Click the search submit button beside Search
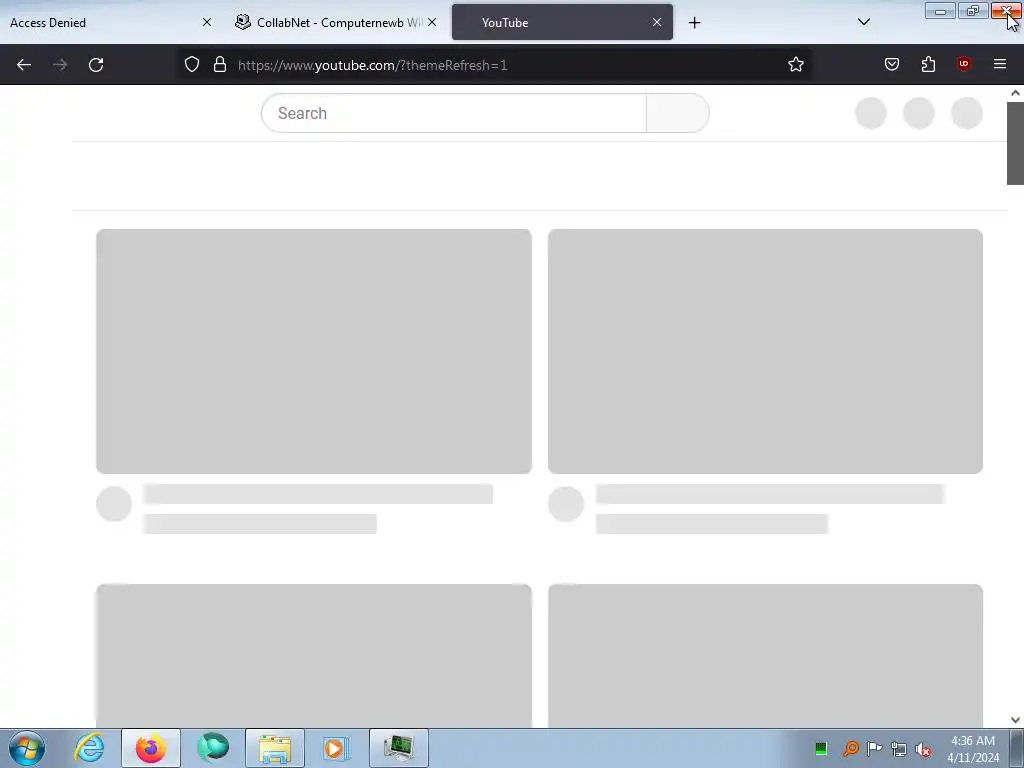Viewport: 1024px width, 768px height. click(x=677, y=113)
